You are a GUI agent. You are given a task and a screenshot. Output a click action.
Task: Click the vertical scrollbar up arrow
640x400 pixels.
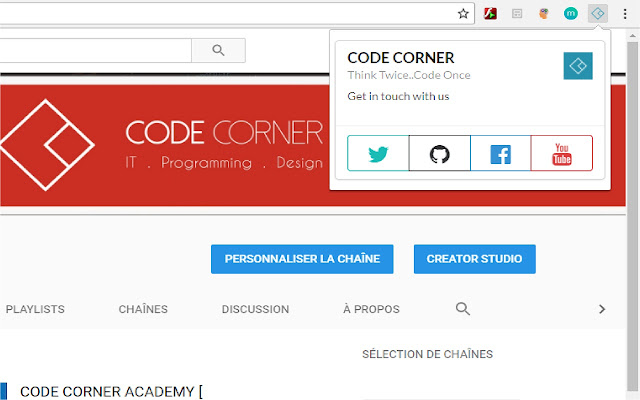point(633,36)
